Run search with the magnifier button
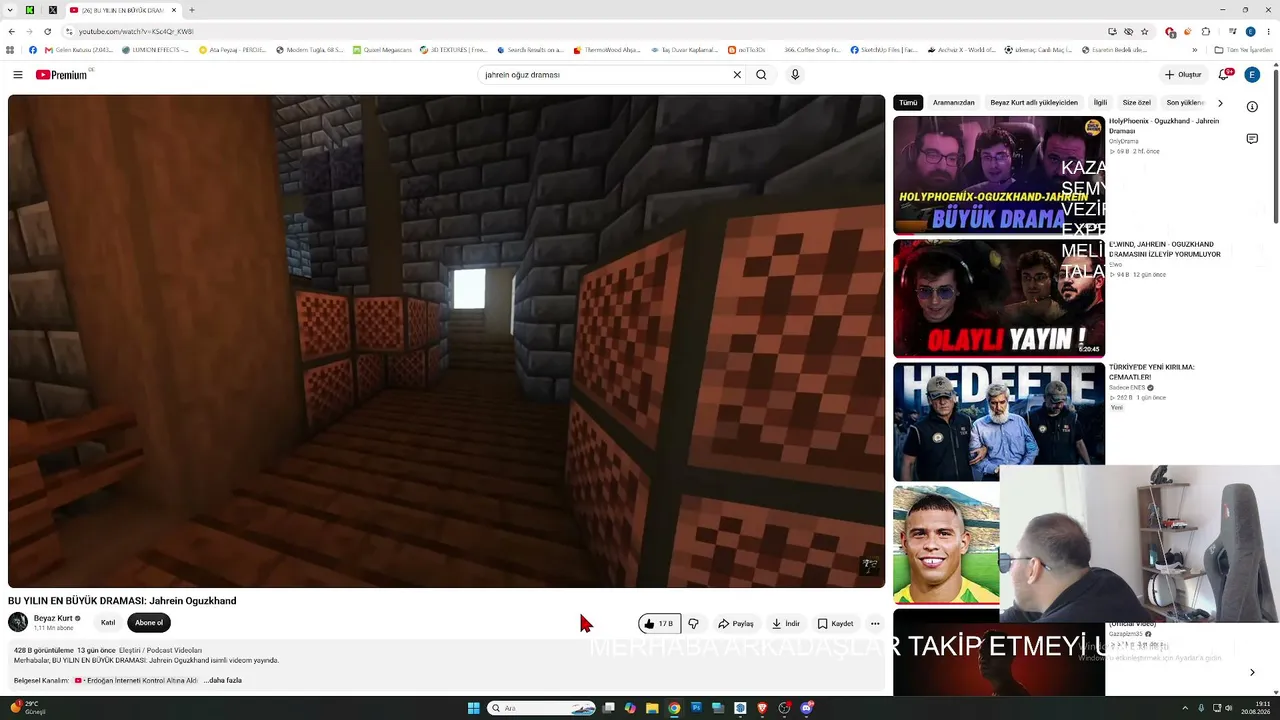 [761, 75]
